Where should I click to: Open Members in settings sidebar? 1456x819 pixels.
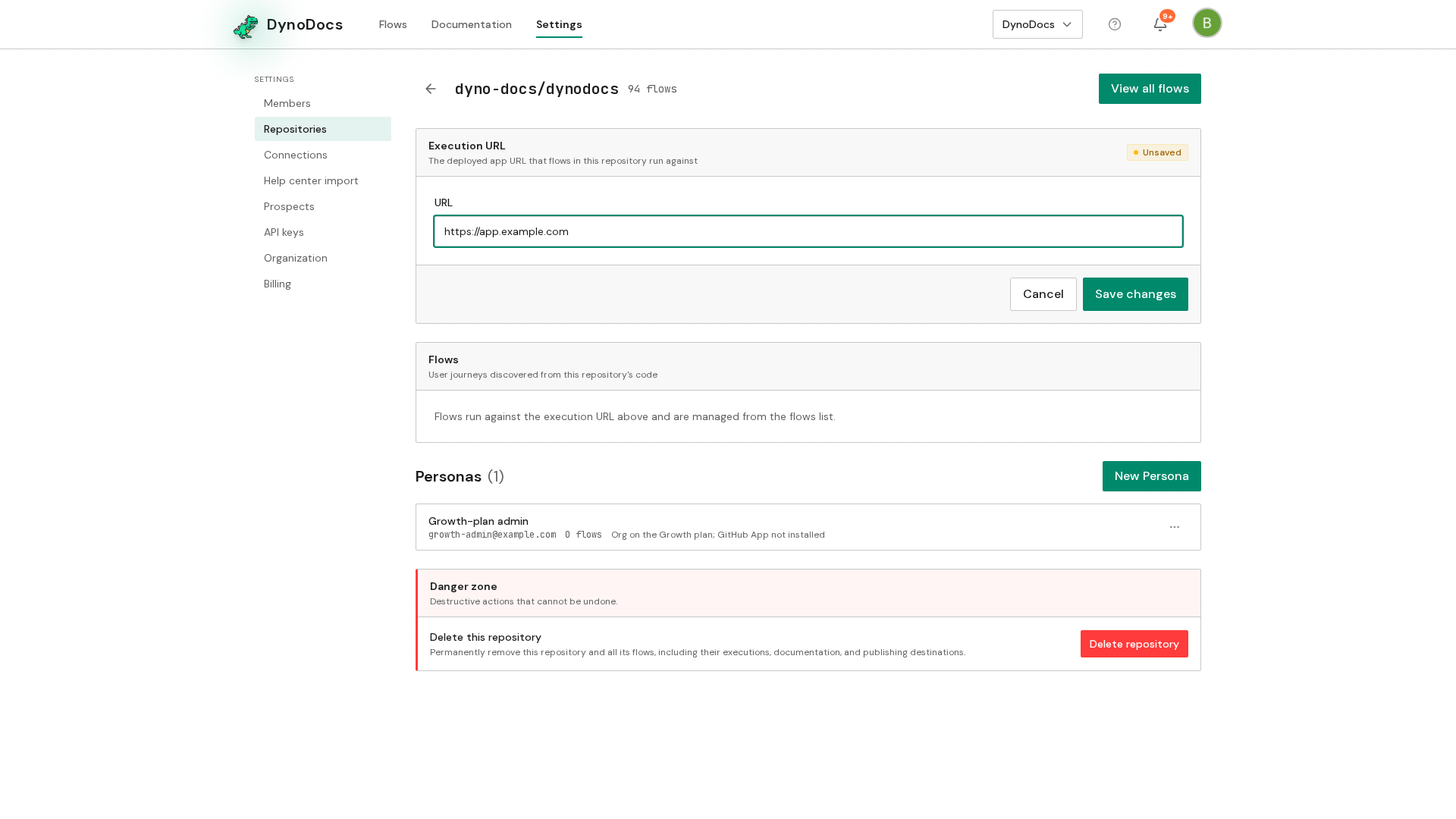(323, 103)
